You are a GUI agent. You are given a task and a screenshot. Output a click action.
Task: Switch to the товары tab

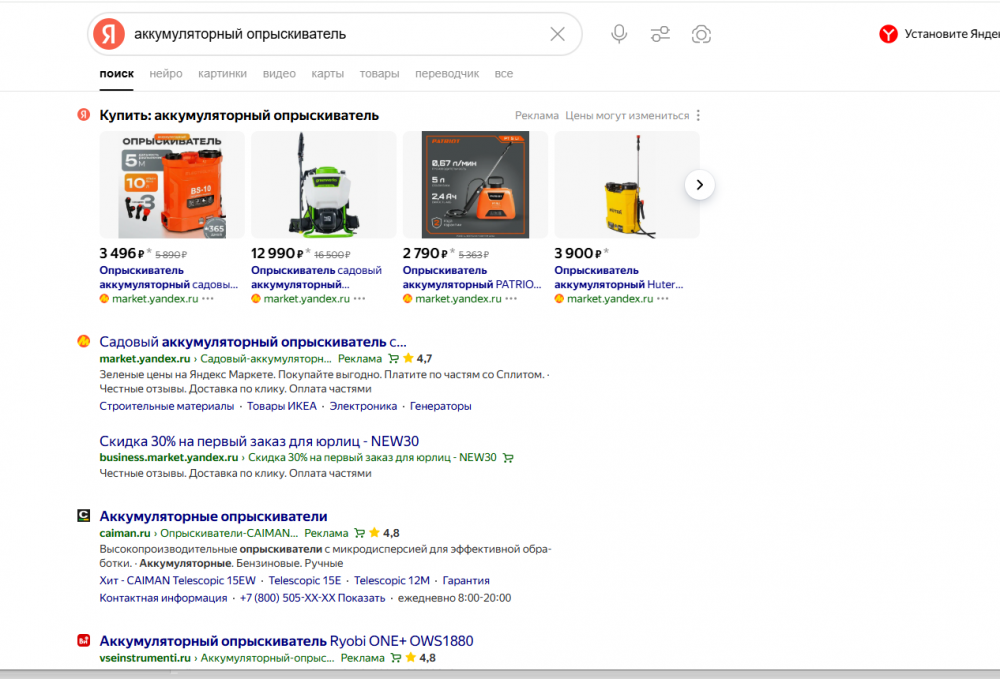(379, 74)
